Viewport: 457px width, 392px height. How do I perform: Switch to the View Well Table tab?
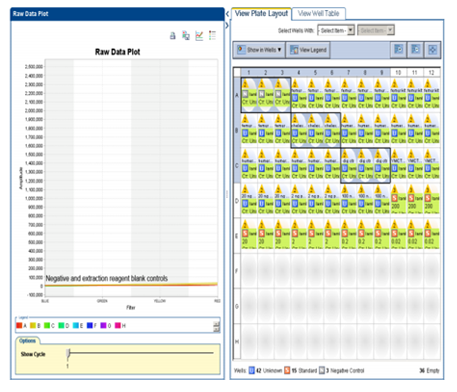pyautogui.click(x=318, y=14)
